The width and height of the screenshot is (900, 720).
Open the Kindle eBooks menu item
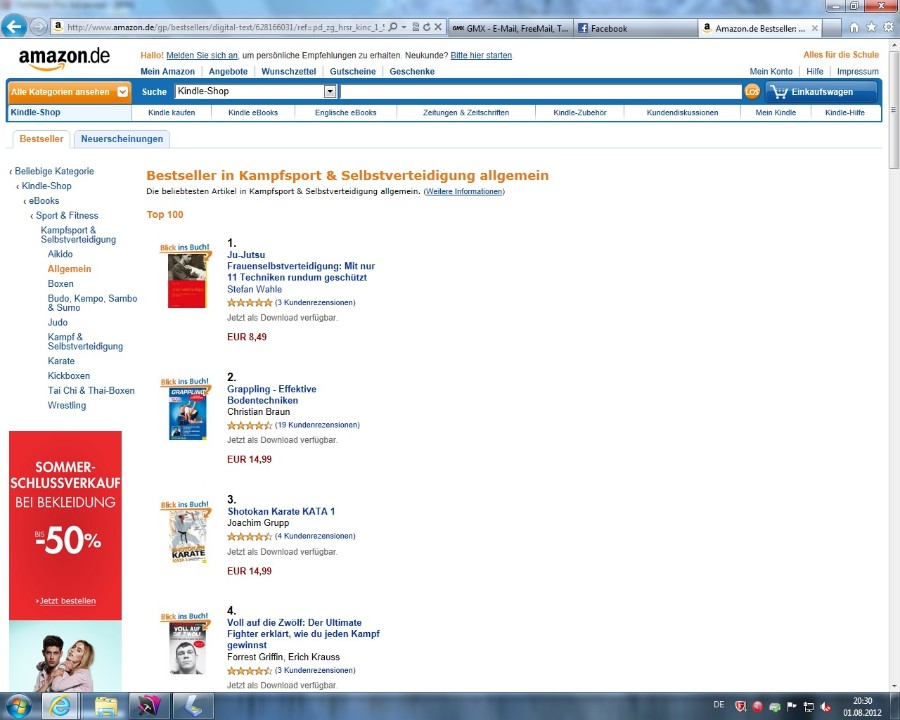(253, 113)
